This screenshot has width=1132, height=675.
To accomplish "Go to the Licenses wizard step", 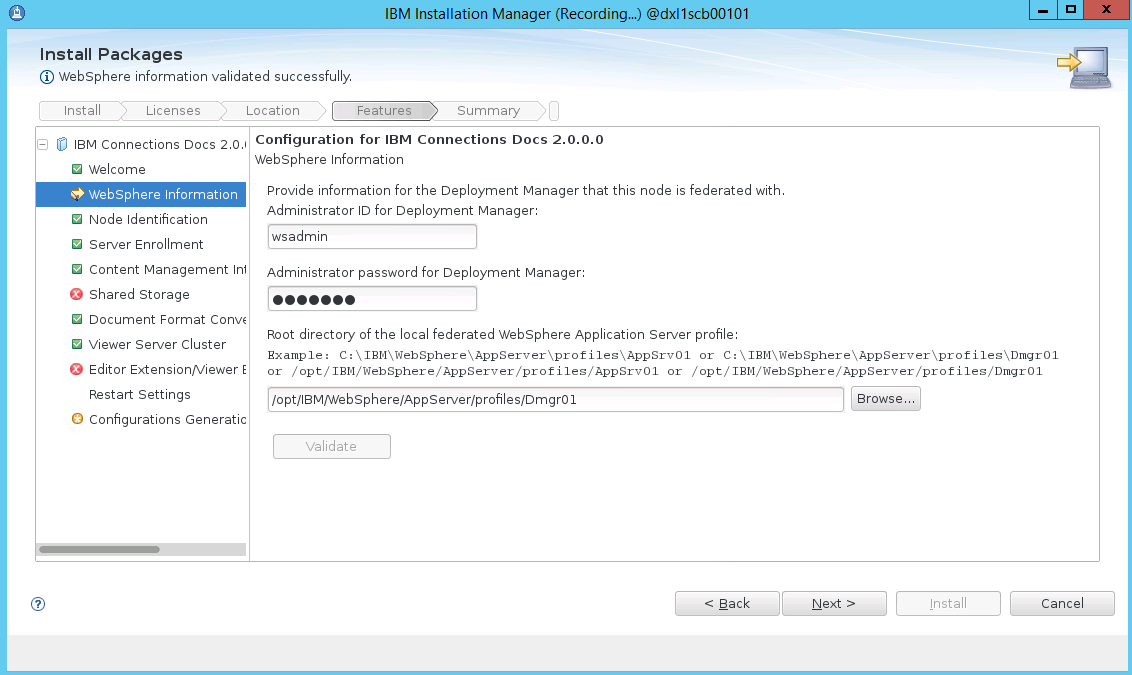I will tap(173, 110).
